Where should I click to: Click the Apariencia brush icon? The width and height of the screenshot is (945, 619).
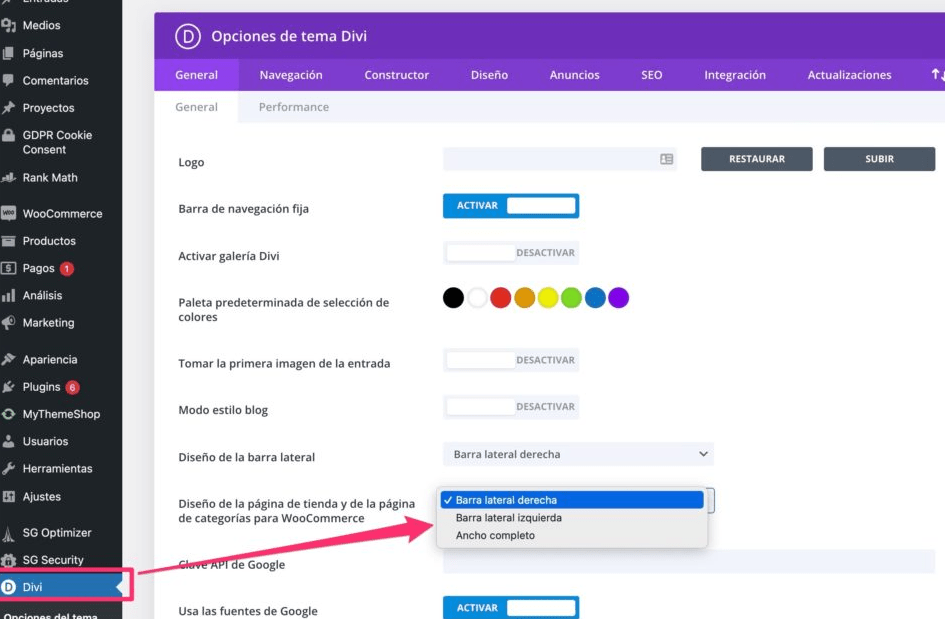coord(8,360)
